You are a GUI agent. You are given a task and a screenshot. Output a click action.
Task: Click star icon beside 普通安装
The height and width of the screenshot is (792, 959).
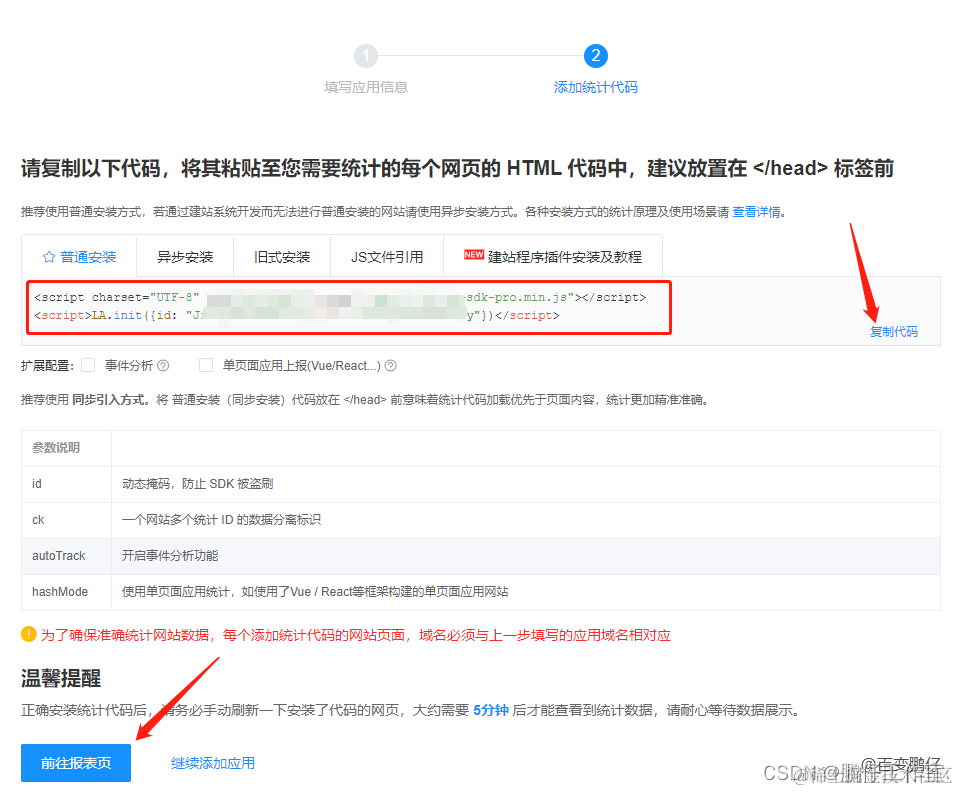tap(49, 257)
